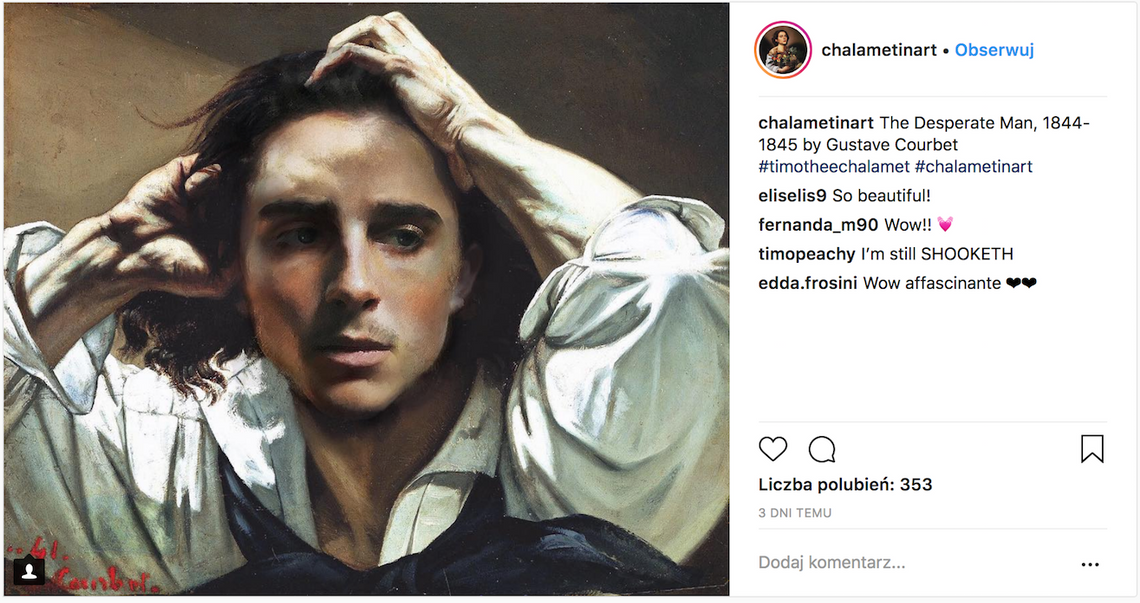Open edda.frosini's profile from the comments
The height and width of the screenshot is (603, 1140).
[809, 283]
